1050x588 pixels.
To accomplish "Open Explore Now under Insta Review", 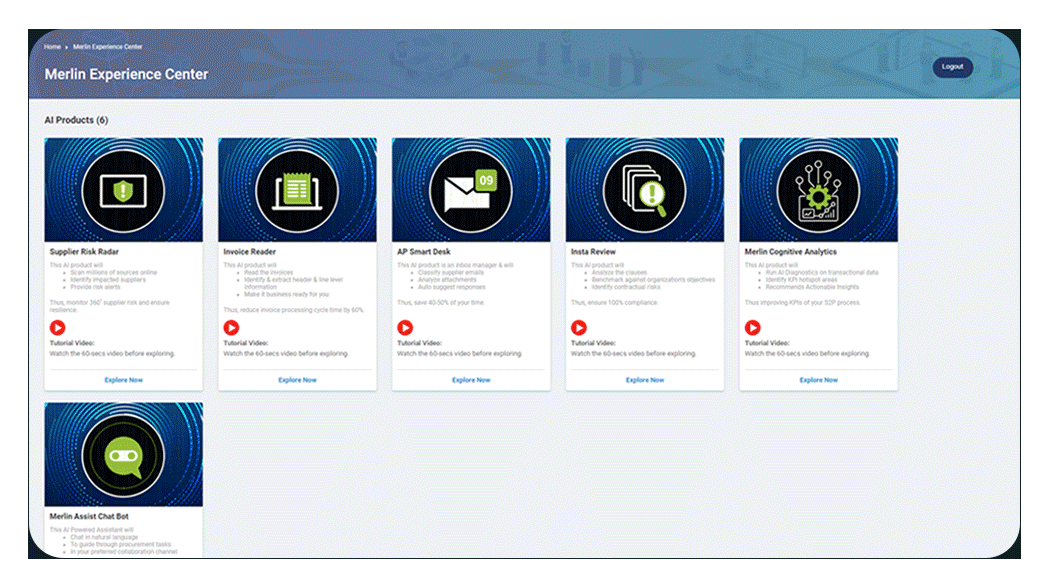I will 645,380.
